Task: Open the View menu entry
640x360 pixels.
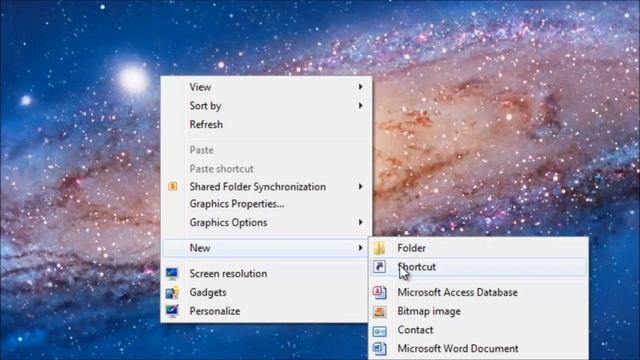Action: click(266, 87)
